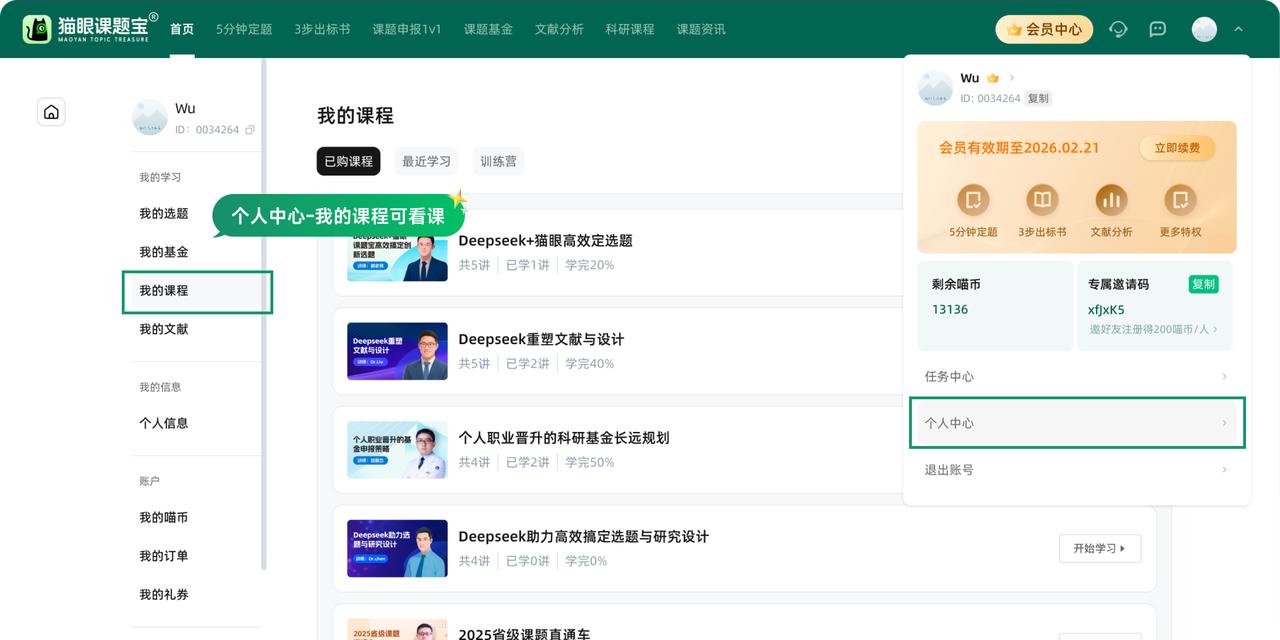Screen dimensions: 1280x640
Task: Open 任务中心 row arrow
Action: coord(1224,377)
